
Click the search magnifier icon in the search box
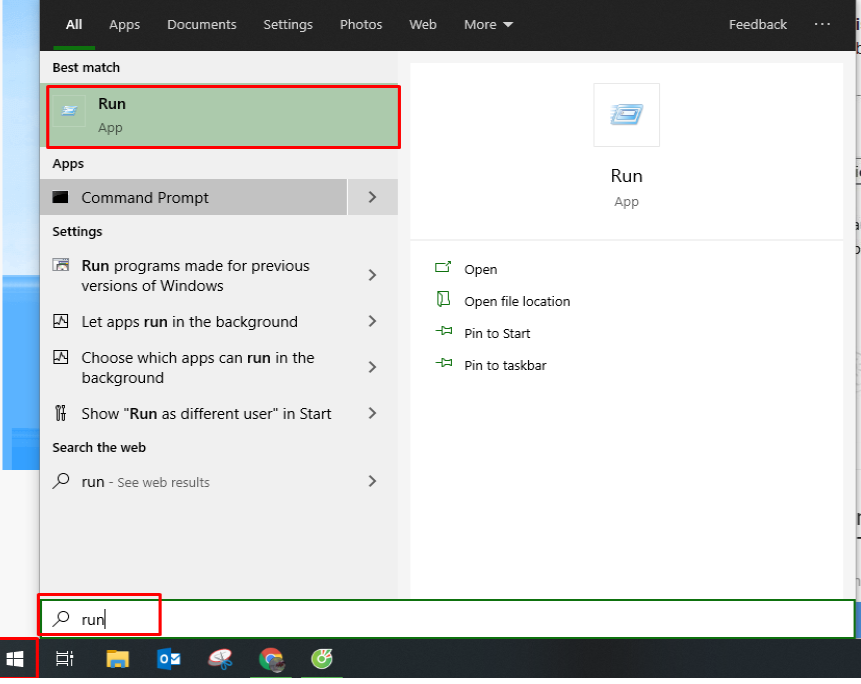(x=61, y=619)
